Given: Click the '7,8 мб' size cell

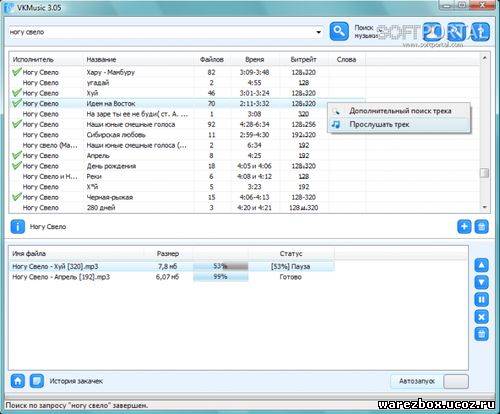Looking at the screenshot, I should (168, 266).
